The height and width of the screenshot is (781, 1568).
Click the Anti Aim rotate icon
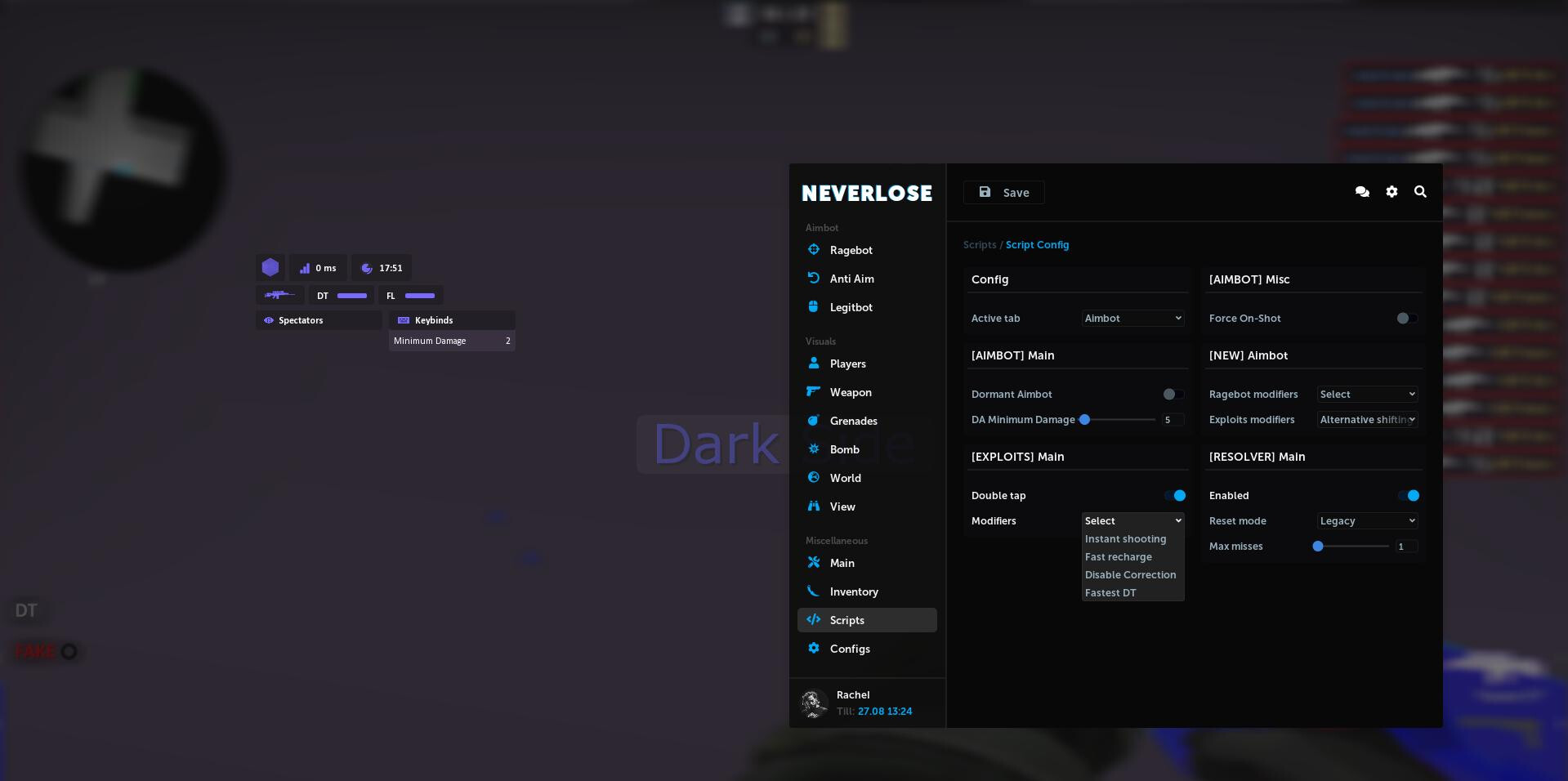point(813,278)
